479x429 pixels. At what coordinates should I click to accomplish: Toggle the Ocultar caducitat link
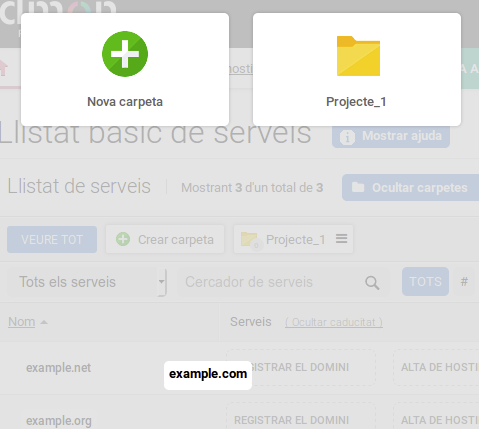(x=334, y=322)
